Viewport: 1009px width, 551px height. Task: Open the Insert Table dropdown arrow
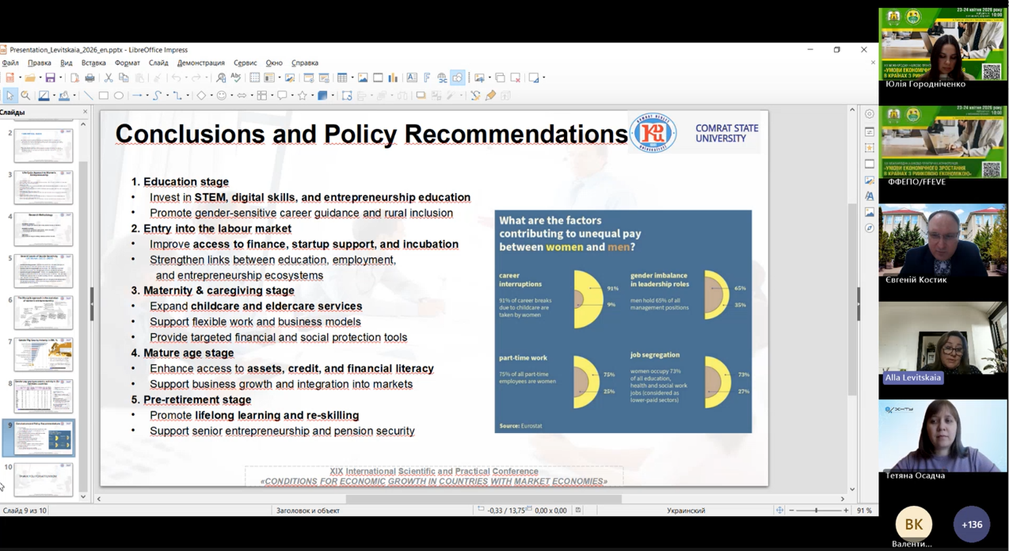pos(351,78)
